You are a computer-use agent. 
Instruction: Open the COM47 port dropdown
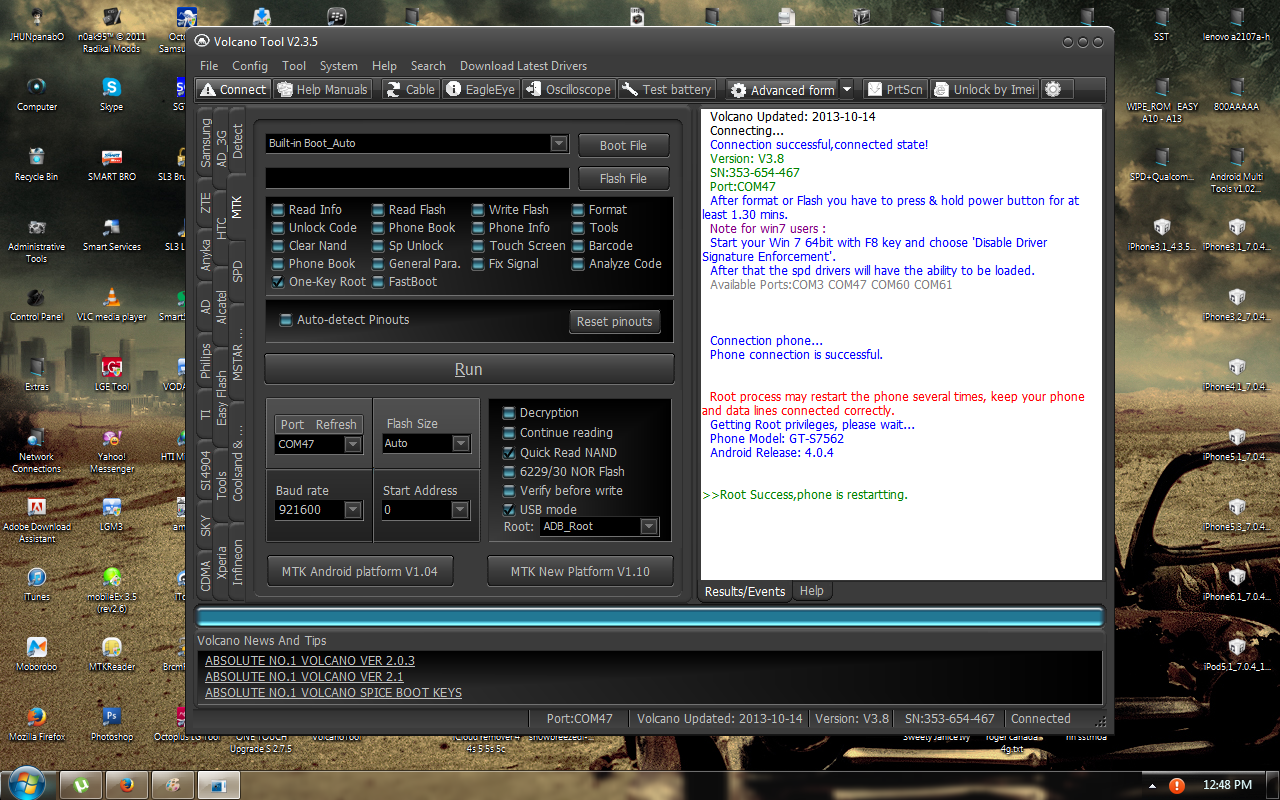[353, 444]
